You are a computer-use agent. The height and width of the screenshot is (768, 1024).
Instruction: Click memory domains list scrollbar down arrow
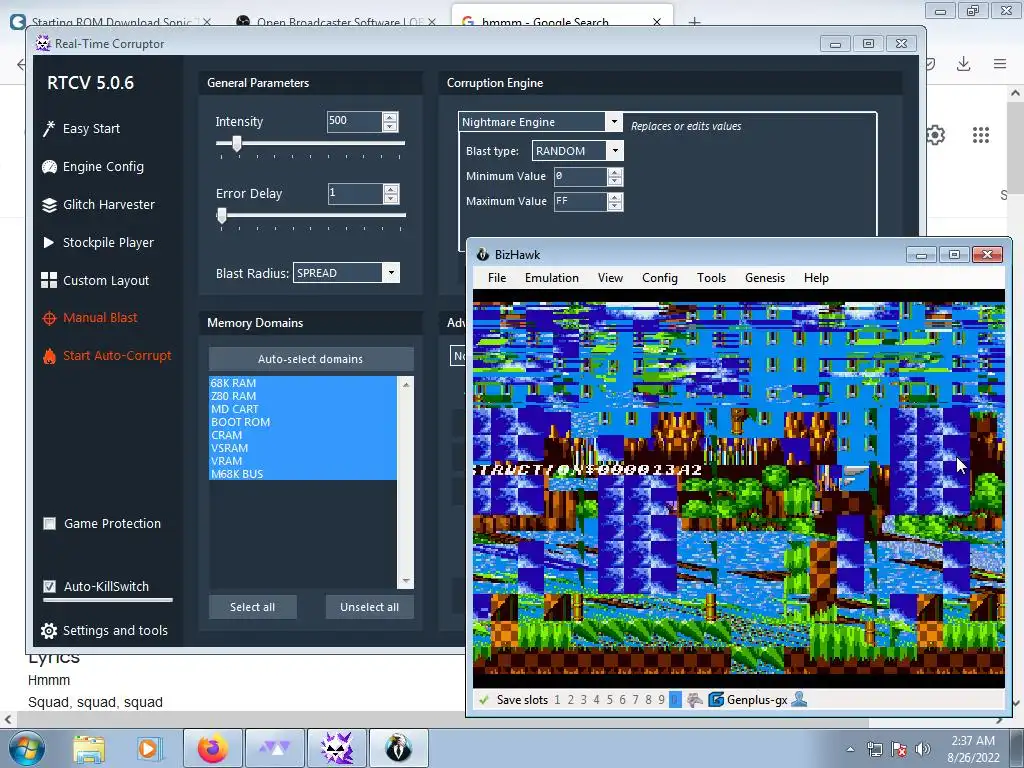click(406, 581)
